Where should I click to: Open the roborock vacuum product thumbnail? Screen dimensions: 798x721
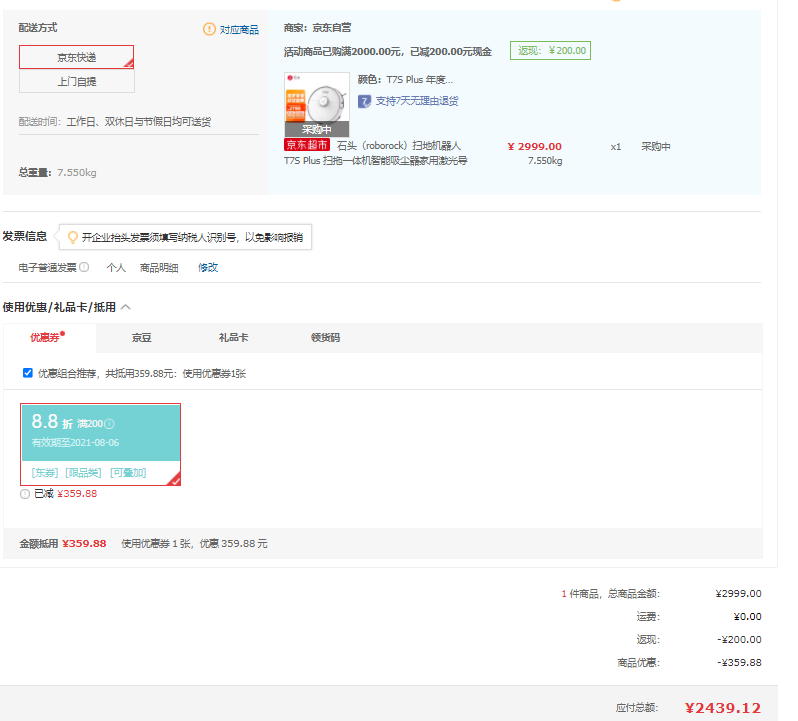[317, 104]
